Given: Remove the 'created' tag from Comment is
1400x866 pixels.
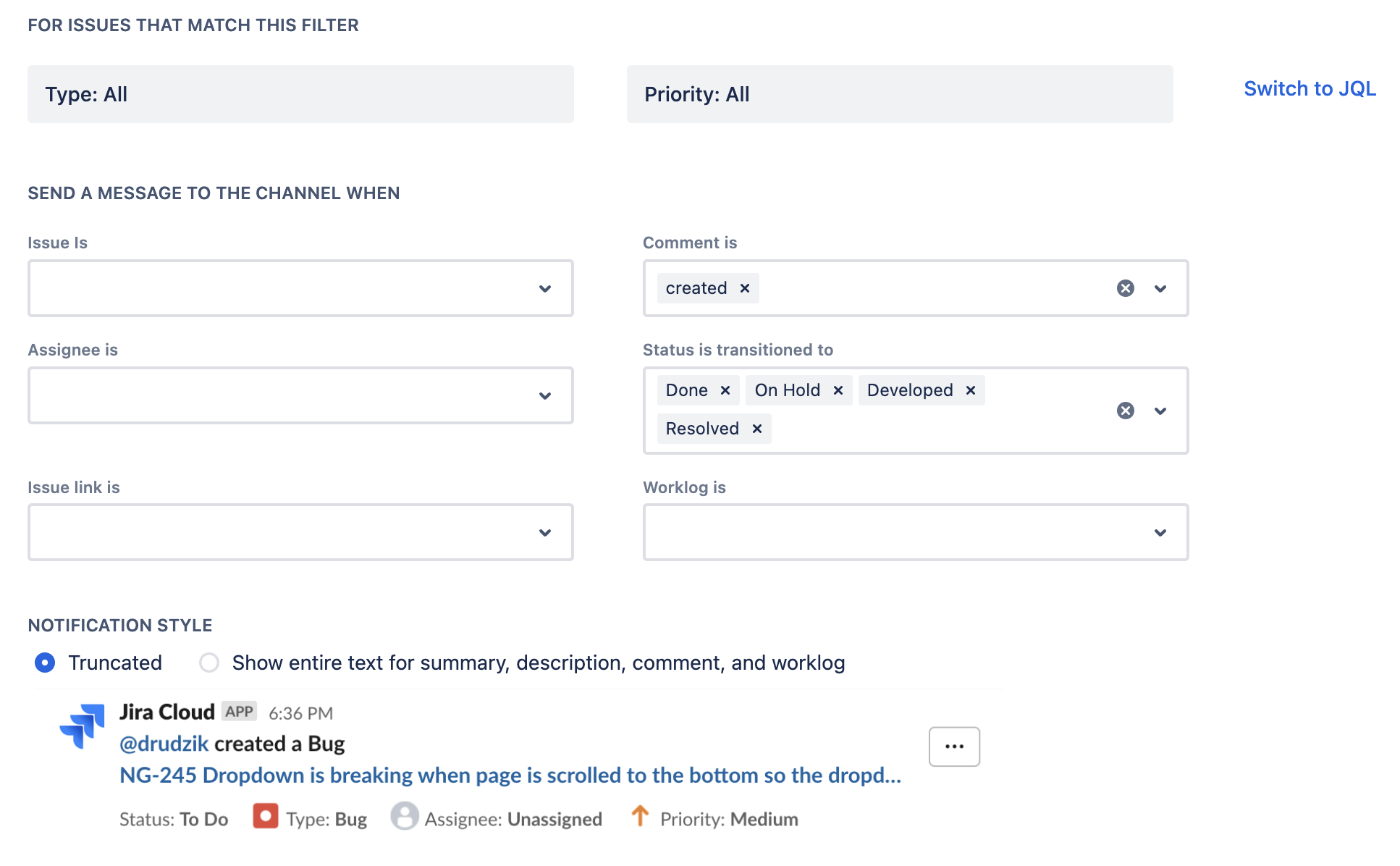Looking at the screenshot, I should [744, 288].
